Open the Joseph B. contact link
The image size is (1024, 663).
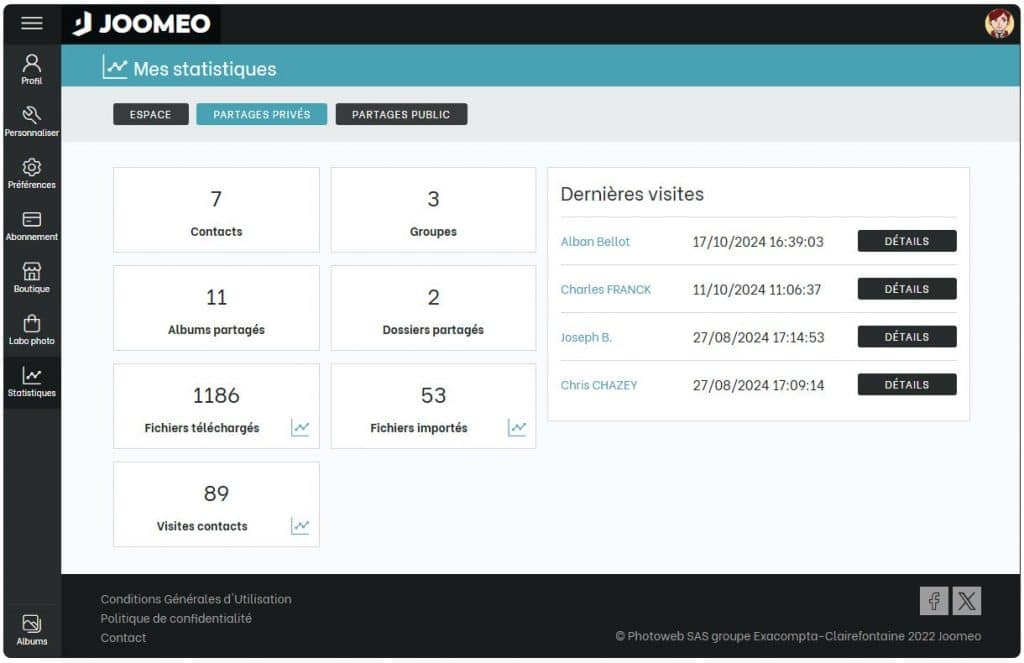pyautogui.click(x=586, y=337)
